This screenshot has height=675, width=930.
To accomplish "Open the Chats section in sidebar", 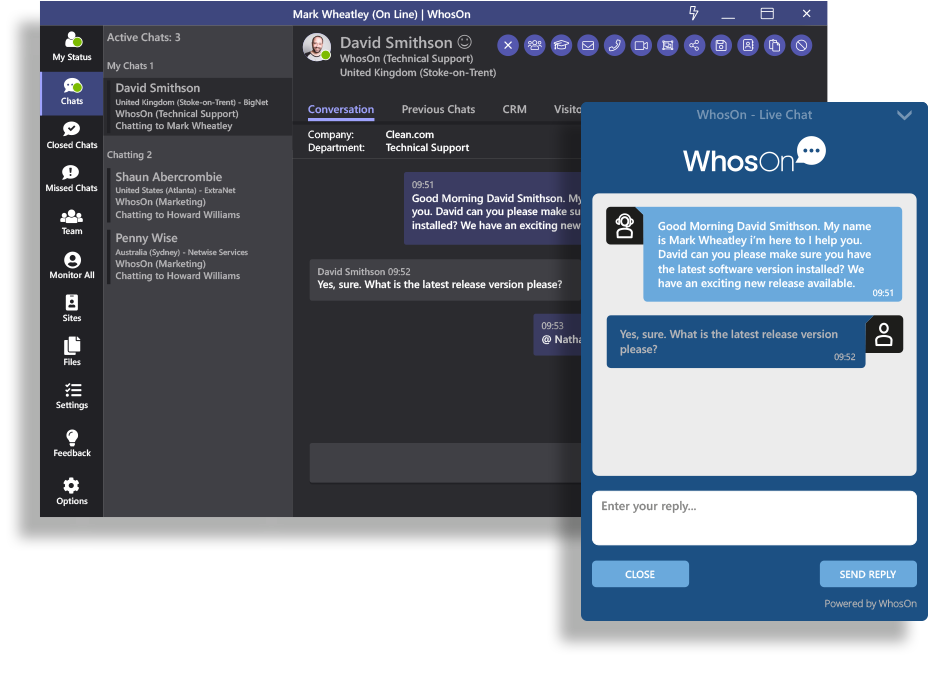I will tap(72, 92).
